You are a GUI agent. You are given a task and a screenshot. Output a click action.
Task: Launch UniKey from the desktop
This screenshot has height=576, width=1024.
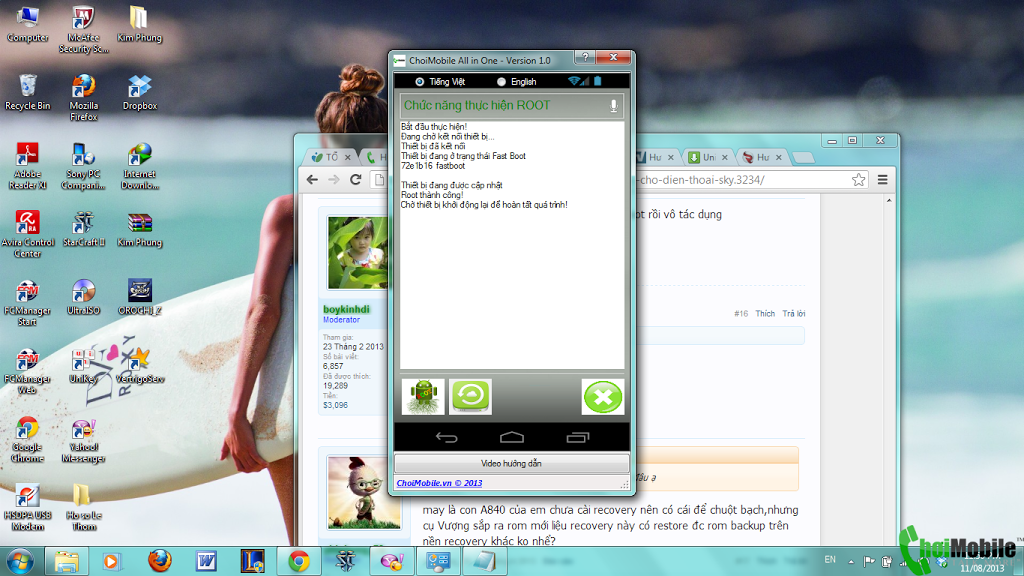click(84, 366)
